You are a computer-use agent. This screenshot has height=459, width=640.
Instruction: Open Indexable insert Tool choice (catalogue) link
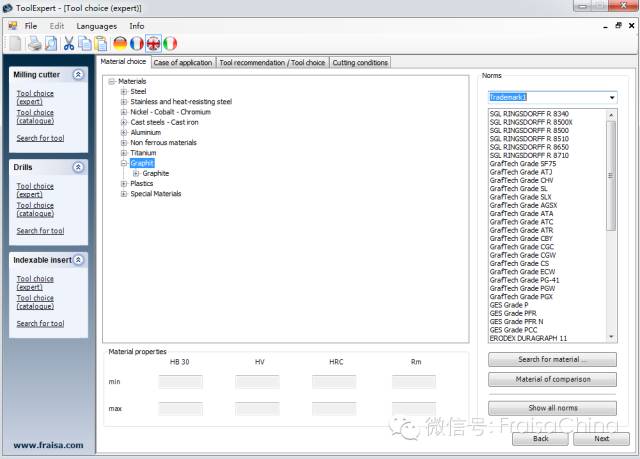(35, 302)
